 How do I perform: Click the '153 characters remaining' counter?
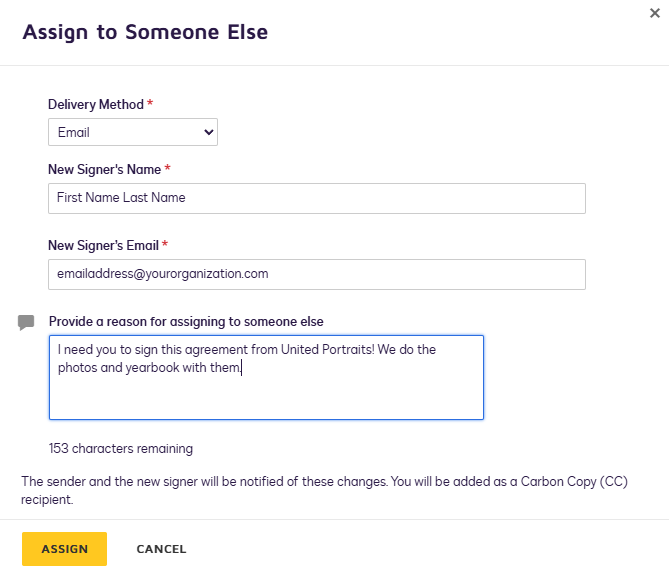click(x=120, y=449)
